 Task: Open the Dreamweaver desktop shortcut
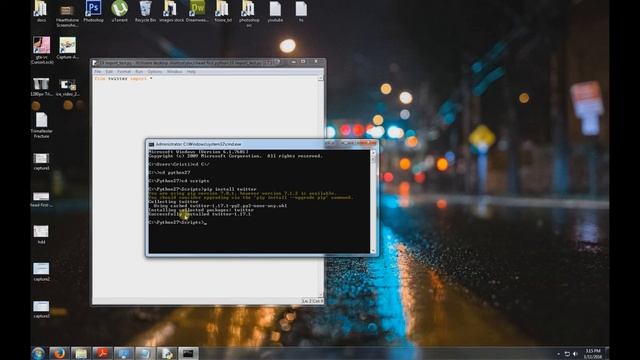pos(198,11)
